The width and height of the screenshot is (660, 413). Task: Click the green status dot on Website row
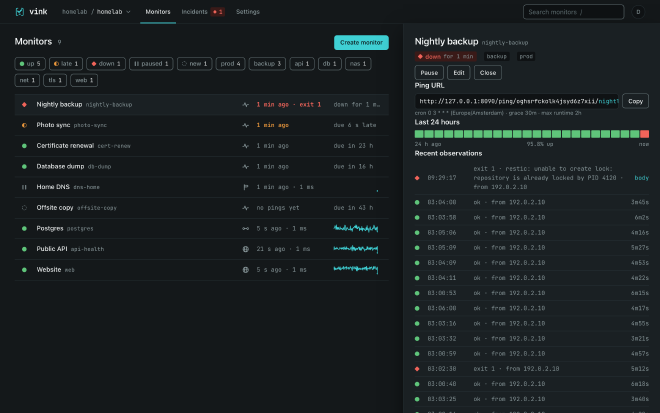(24, 269)
